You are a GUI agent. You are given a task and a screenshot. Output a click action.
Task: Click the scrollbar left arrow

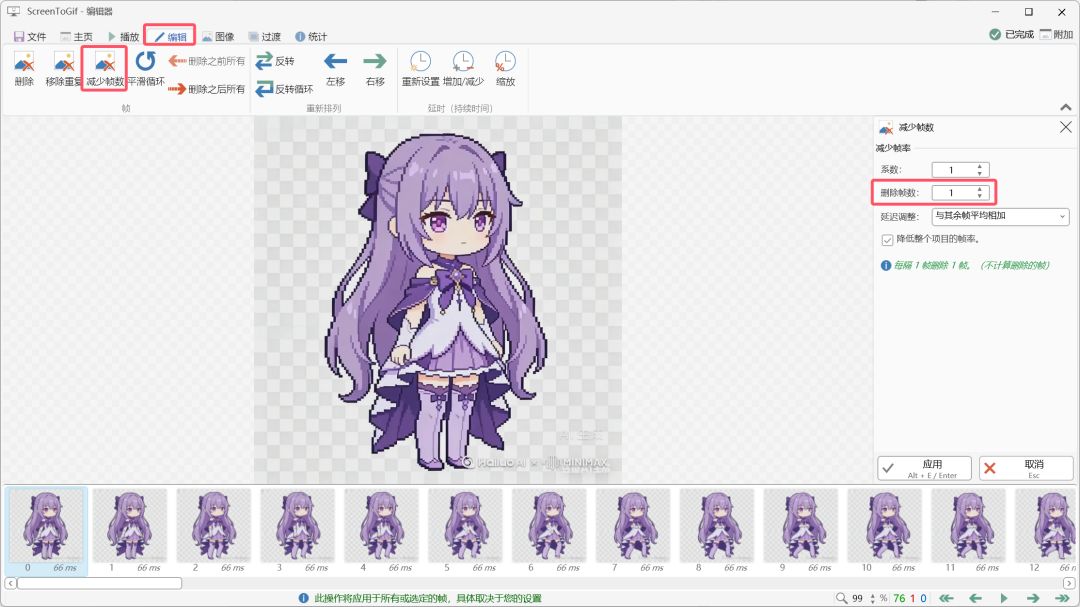click(10, 583)
